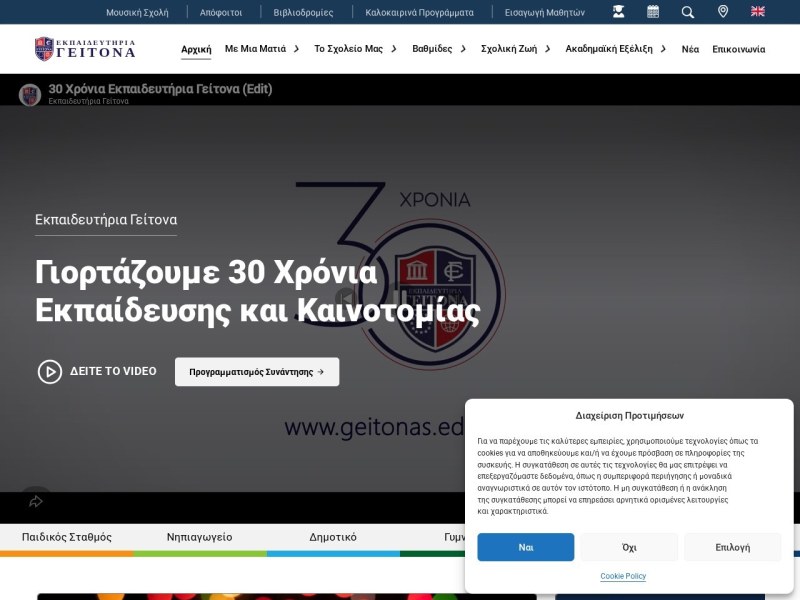Image resolution: width=800 pixels, height=600 pixels.
Task: Expand the Βαθμίδες chevron
Action: [x=463, y=49]
